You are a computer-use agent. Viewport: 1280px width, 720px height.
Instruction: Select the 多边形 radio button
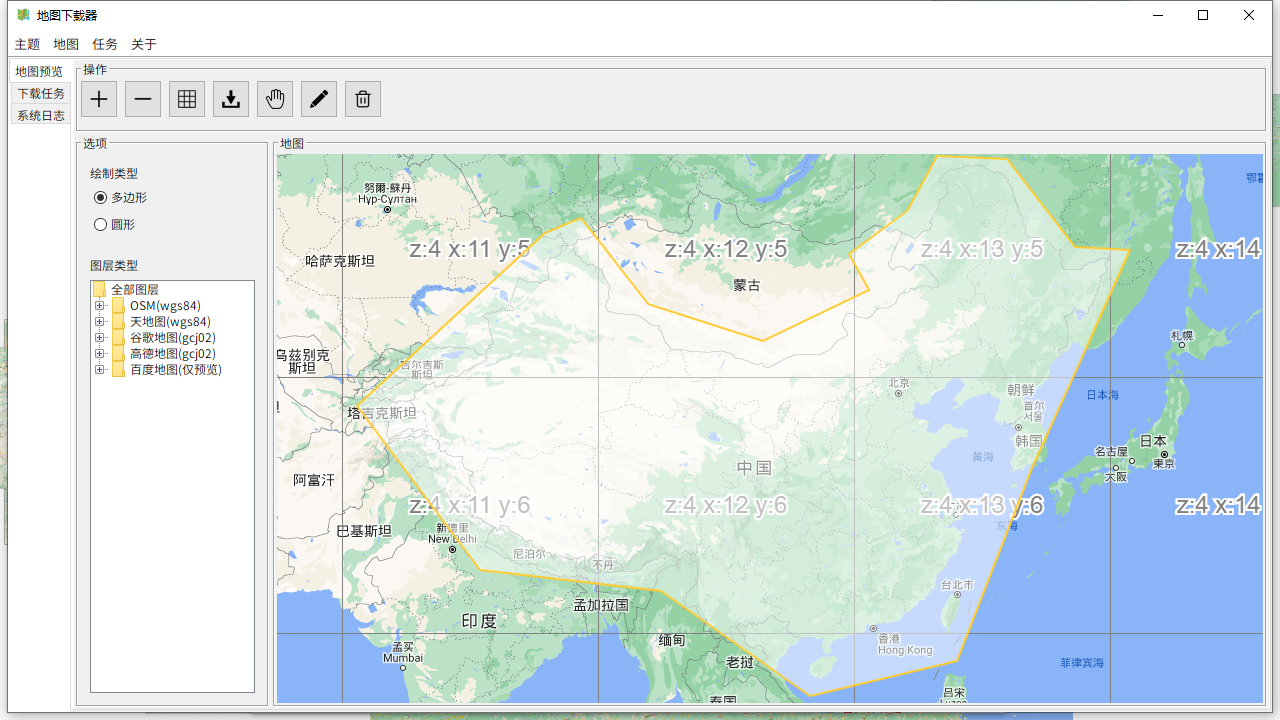pos(100,198)
